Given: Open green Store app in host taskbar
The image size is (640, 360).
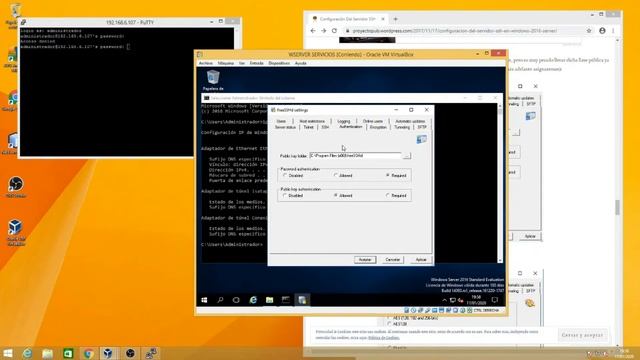Looking at the screenshot, I should click(x=68, y=353).
